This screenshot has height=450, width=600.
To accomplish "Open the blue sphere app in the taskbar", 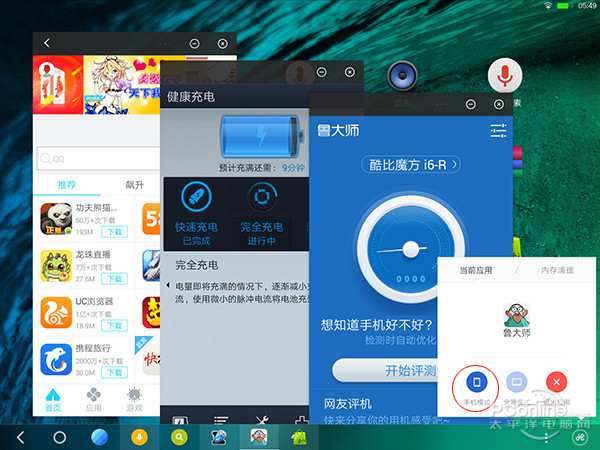I will pyautogui.click(x=99, y=437).
